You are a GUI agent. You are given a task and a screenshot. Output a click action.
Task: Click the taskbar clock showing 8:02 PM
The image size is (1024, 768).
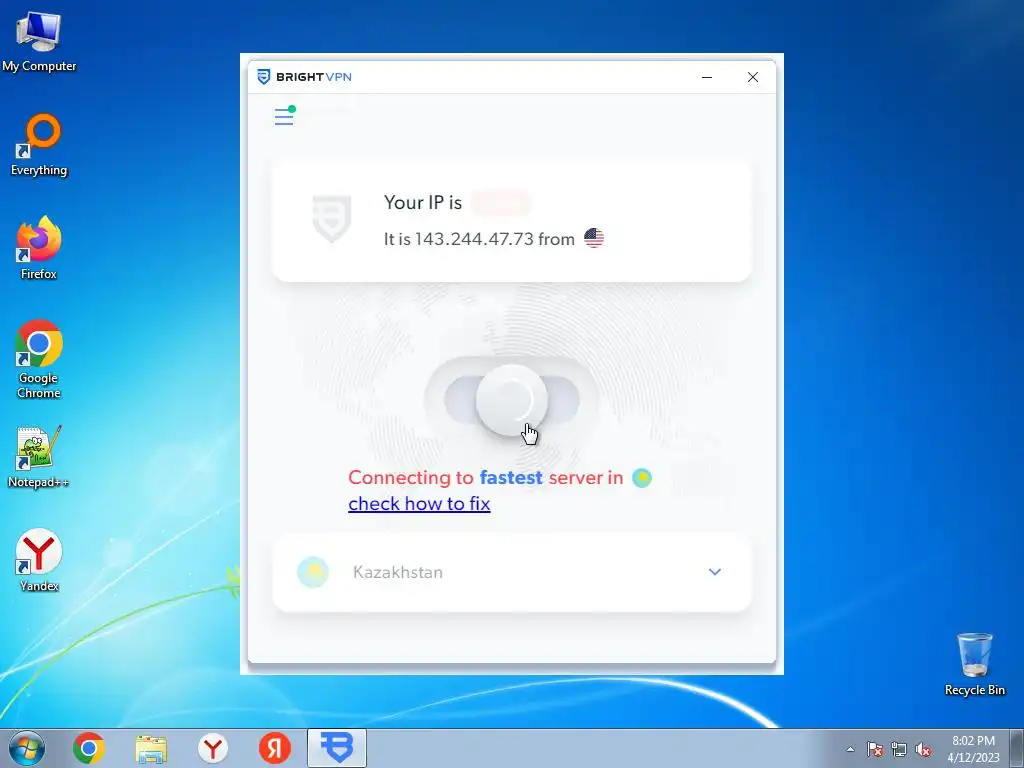[973, 749]
